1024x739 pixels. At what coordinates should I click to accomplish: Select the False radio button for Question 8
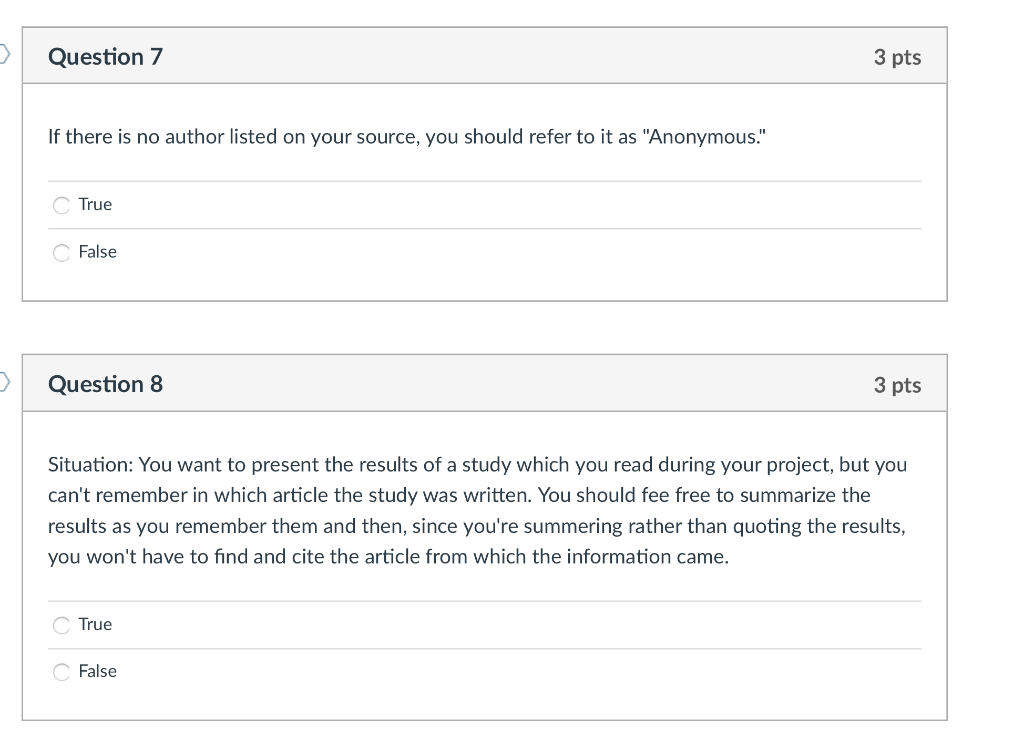click(61, 672)
